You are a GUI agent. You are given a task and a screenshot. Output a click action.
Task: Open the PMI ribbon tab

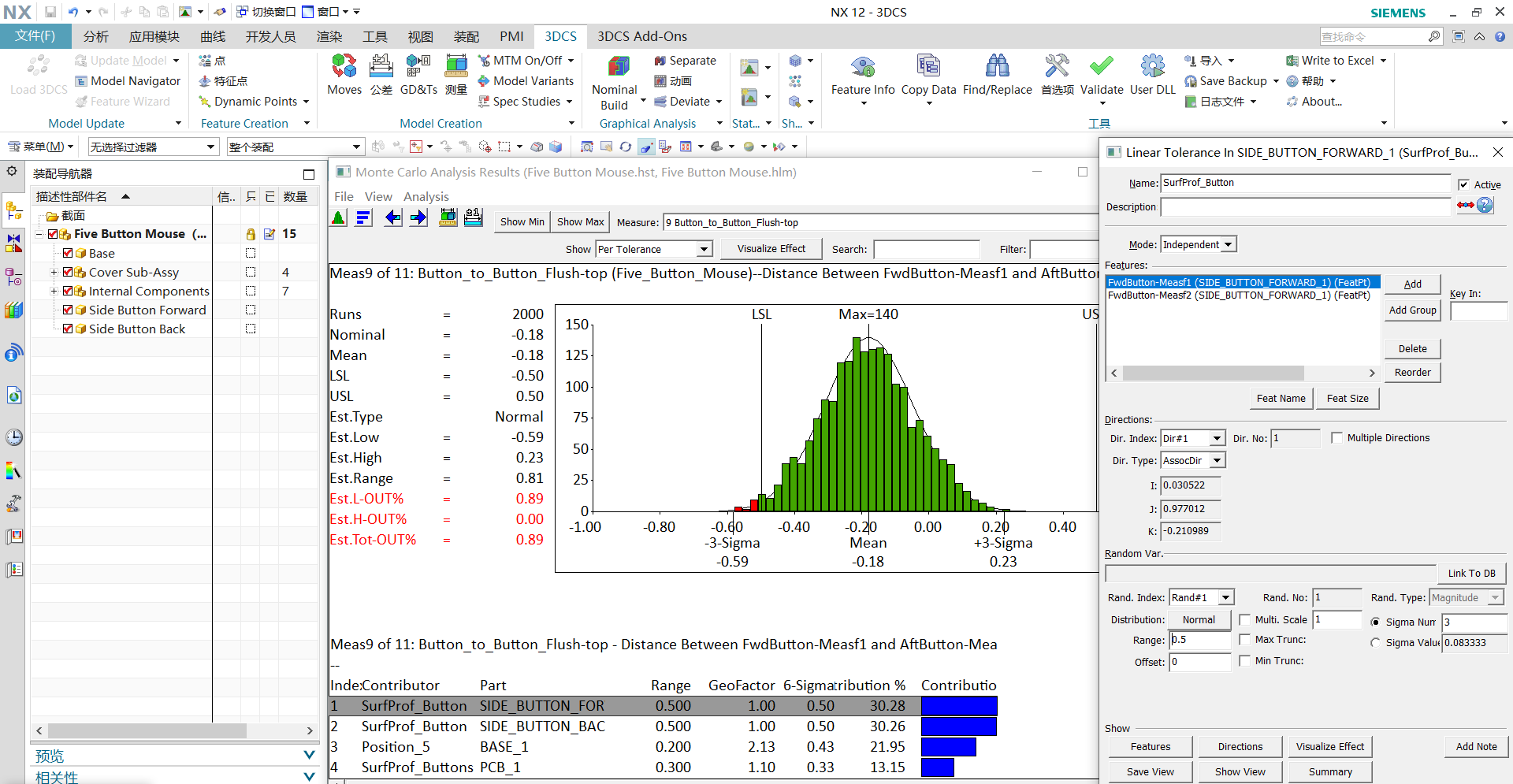[x=511, y=36]
